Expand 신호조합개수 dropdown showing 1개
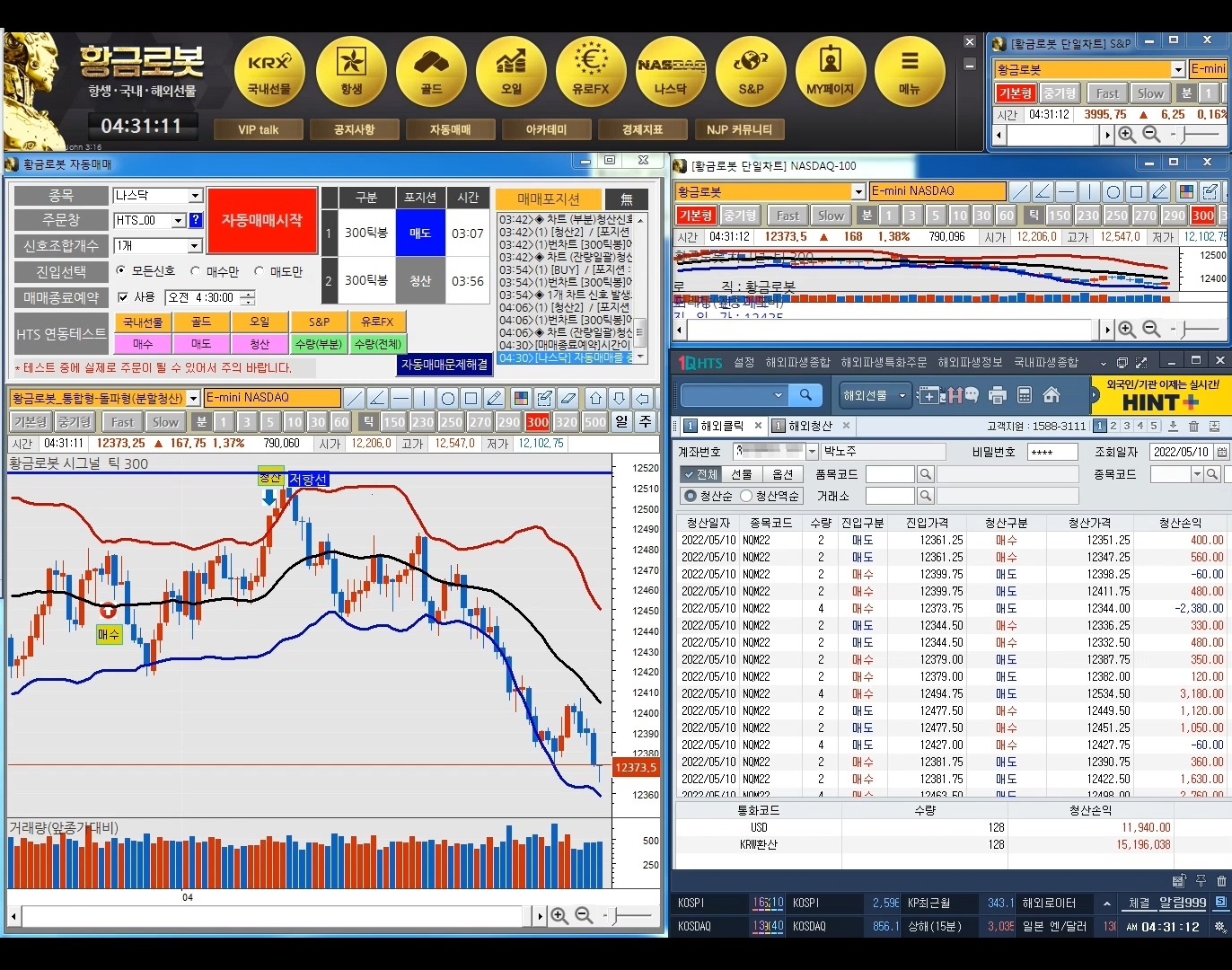This screenshot has width=1232, height=970. [x=195, y=246]
